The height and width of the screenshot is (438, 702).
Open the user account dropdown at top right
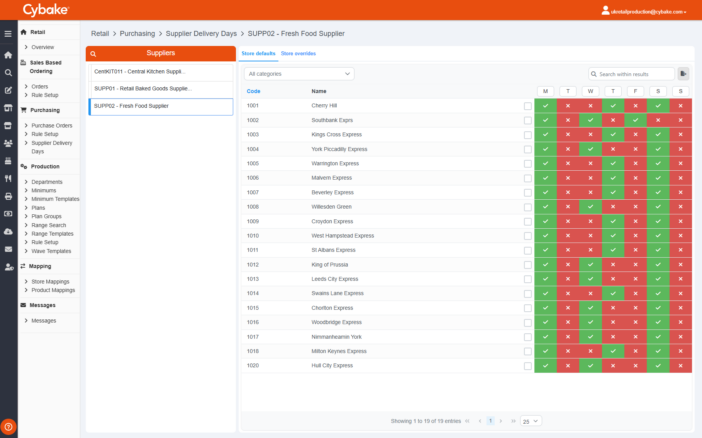click(x=644, y=11)
